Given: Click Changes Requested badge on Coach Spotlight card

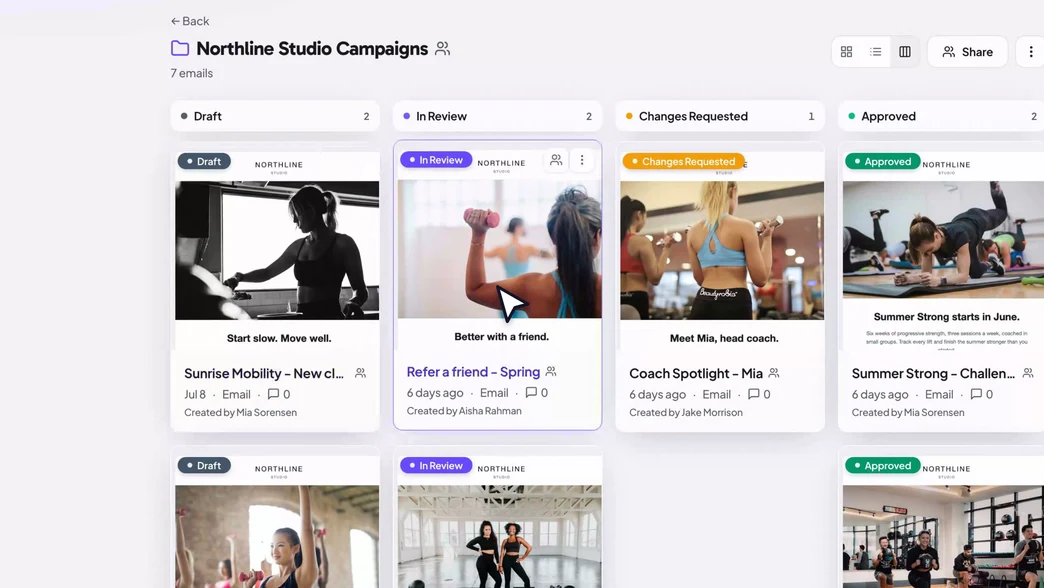Looking at the screenshot, I should click(684, 161).
